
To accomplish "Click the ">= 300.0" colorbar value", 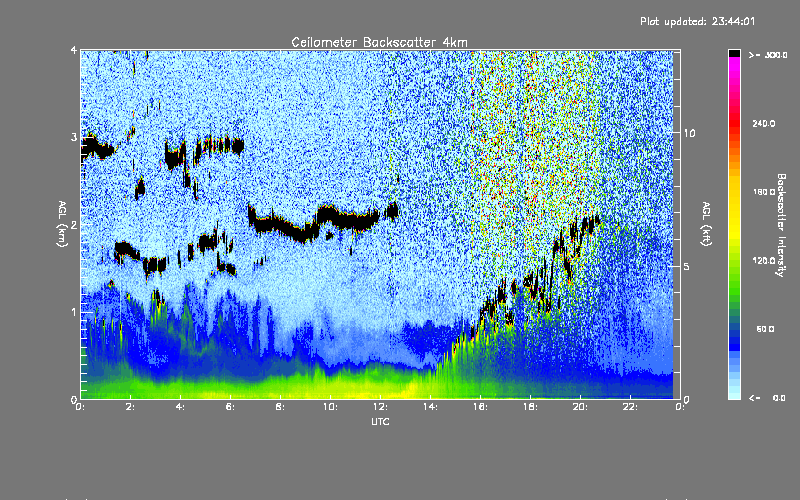I will pos(768,55).
